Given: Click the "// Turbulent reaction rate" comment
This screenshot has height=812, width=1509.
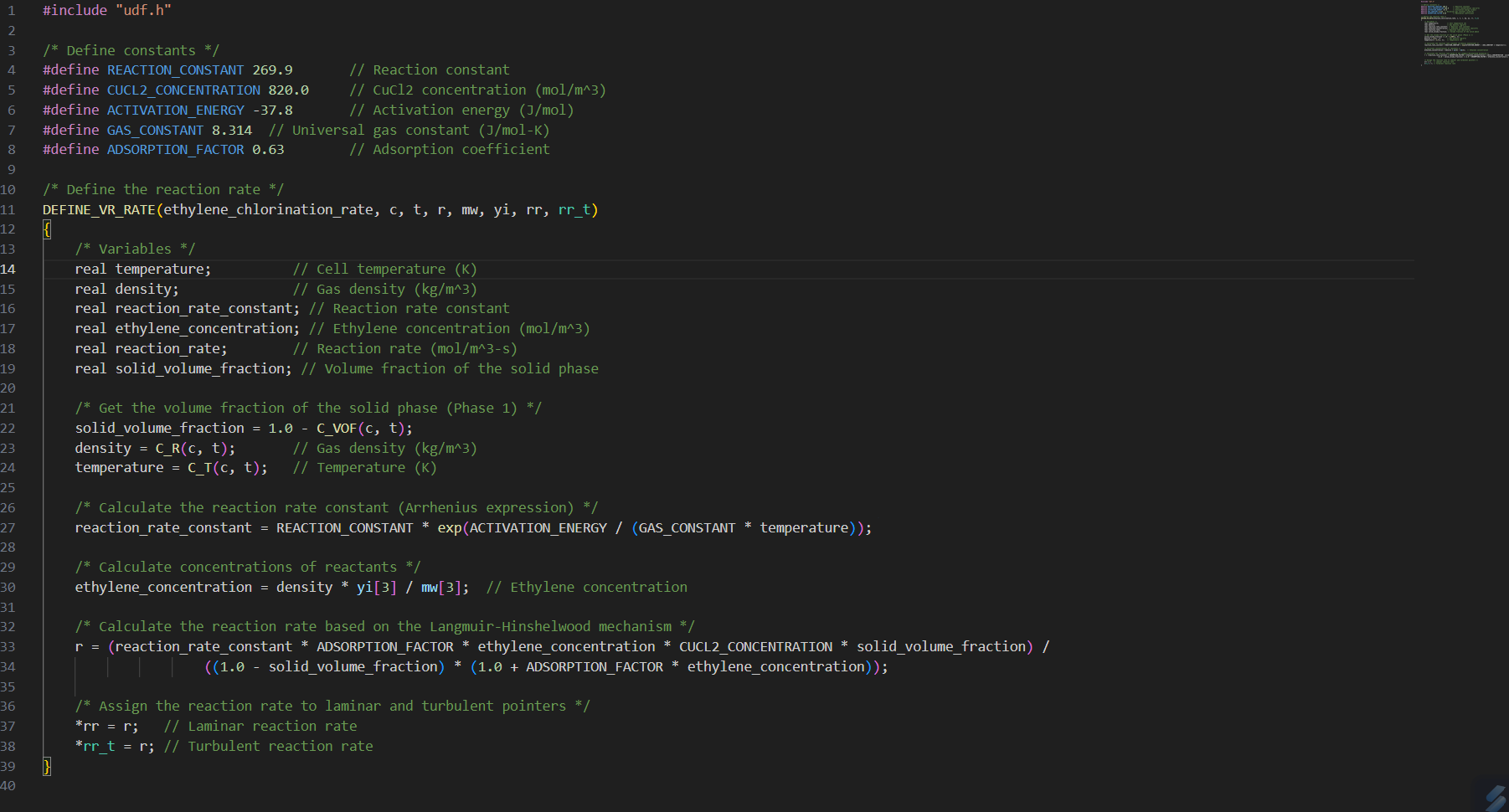Looking at the screenshot, I should coord(269,746).
